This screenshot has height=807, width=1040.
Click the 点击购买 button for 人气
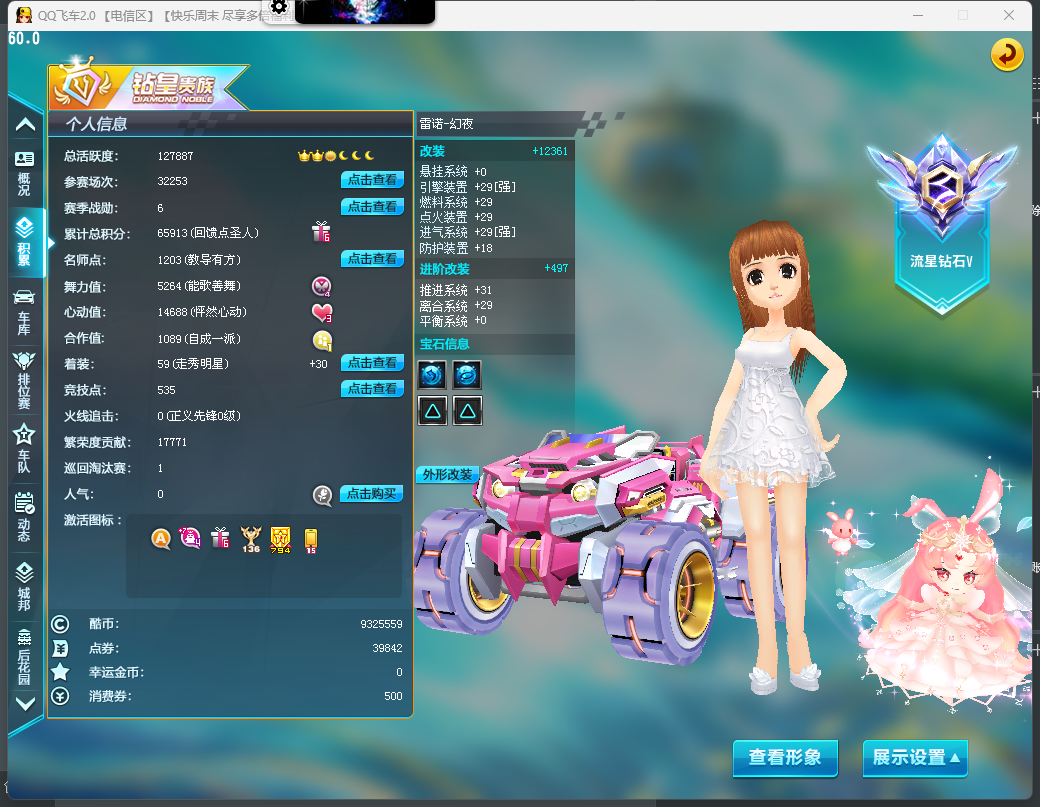pyautogui.click(x=371, y=493)
